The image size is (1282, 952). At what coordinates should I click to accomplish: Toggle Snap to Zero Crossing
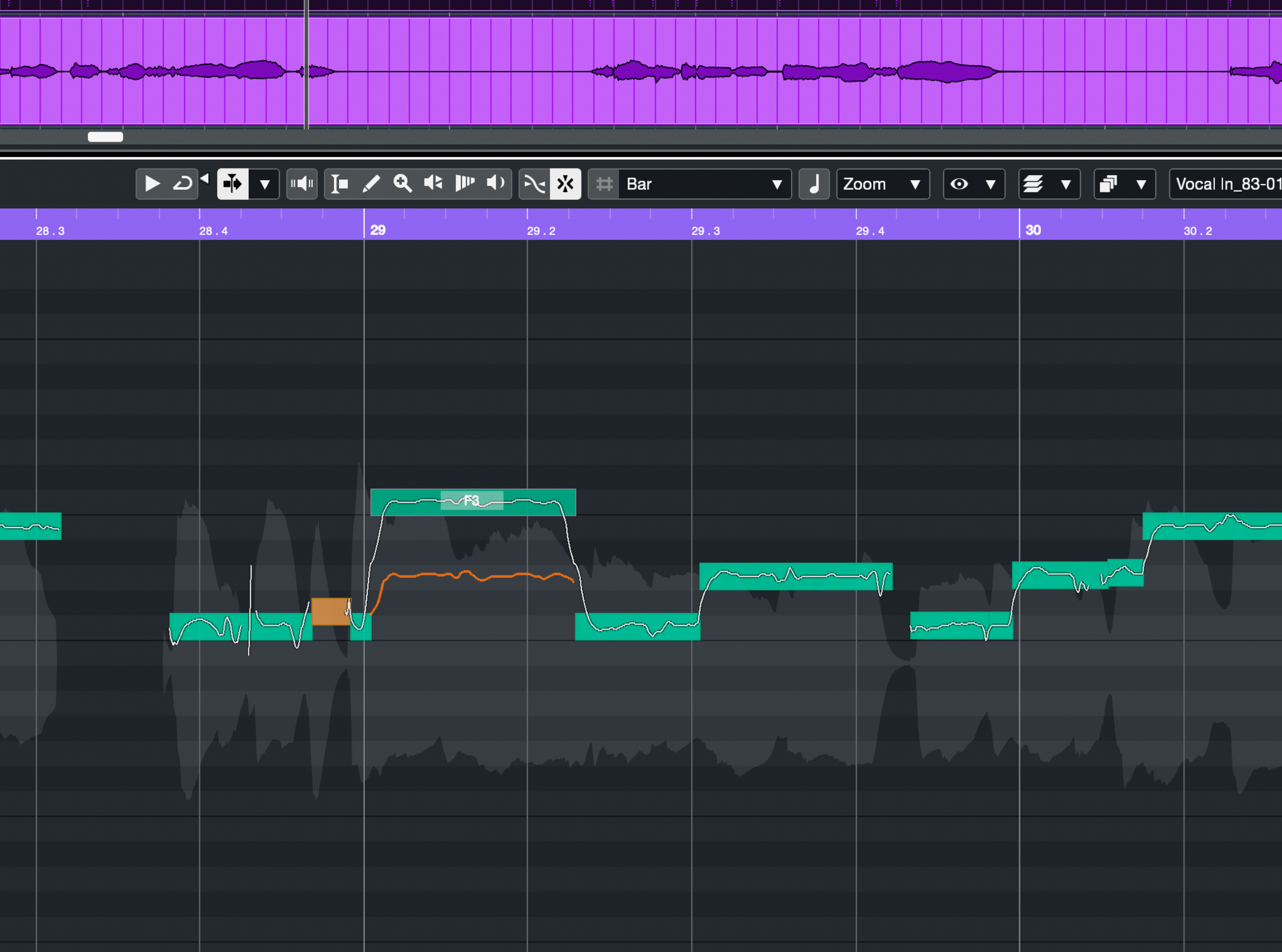(x=535, y=184)
